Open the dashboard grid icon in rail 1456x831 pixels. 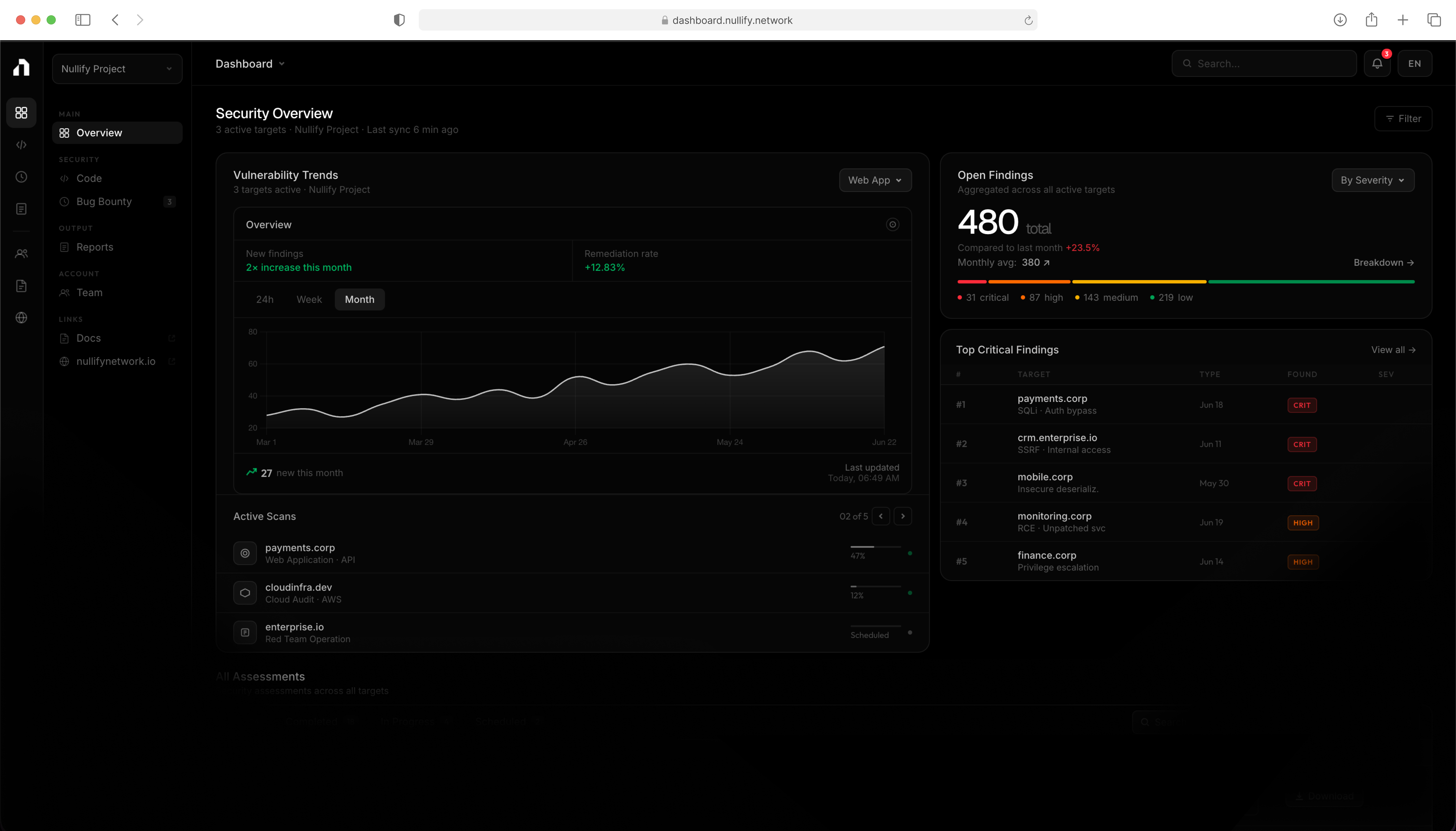pos(21,112)
